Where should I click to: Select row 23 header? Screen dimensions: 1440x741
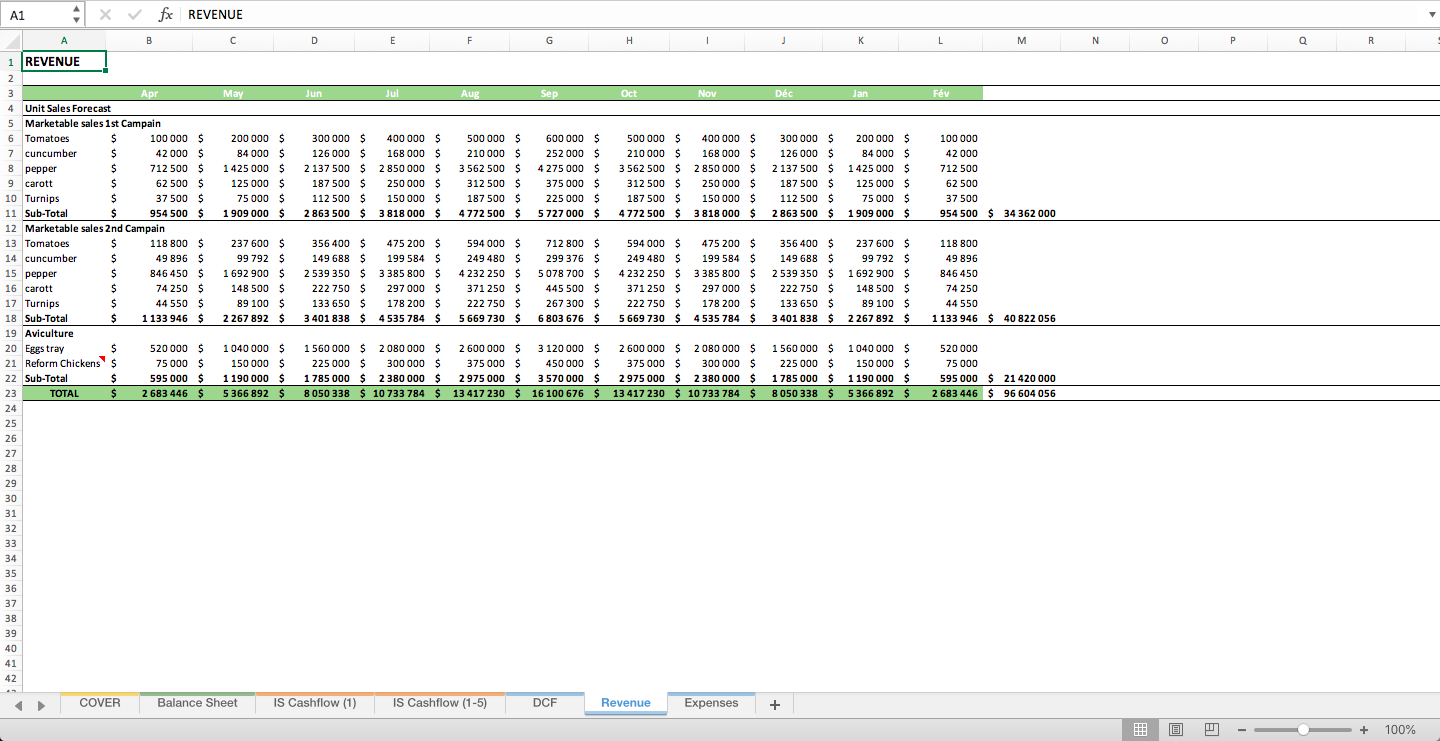pyautogui.click(x=11, y=393)
